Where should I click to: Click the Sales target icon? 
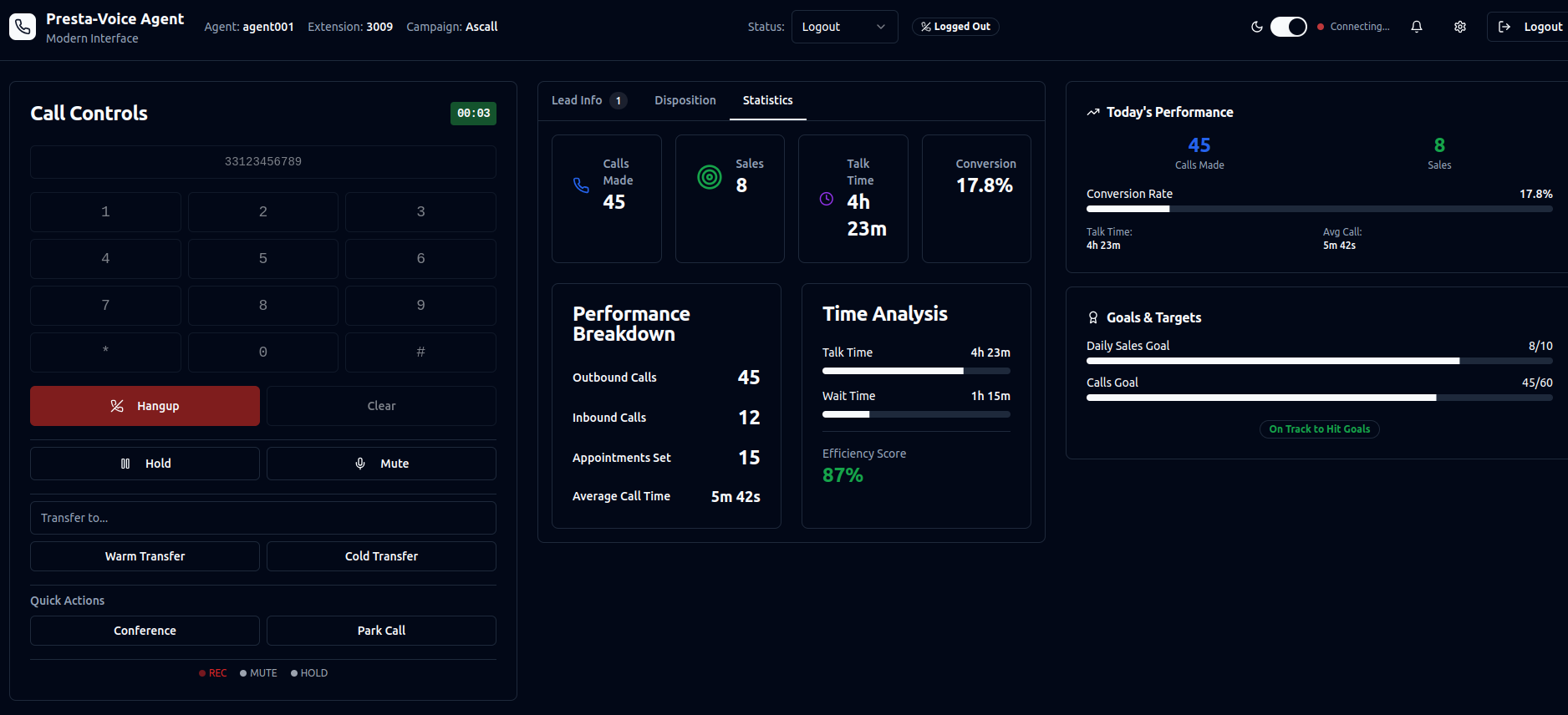(710, 177)
